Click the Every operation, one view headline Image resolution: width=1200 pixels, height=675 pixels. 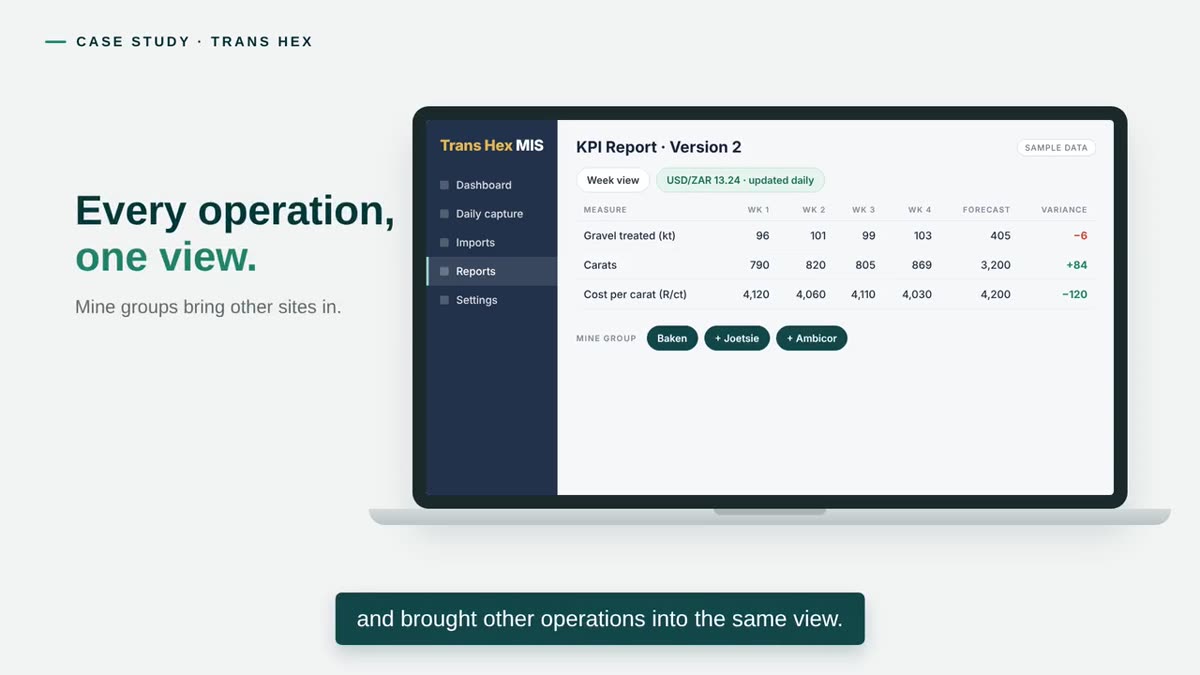pyautogui.click(x=235, y=234)
